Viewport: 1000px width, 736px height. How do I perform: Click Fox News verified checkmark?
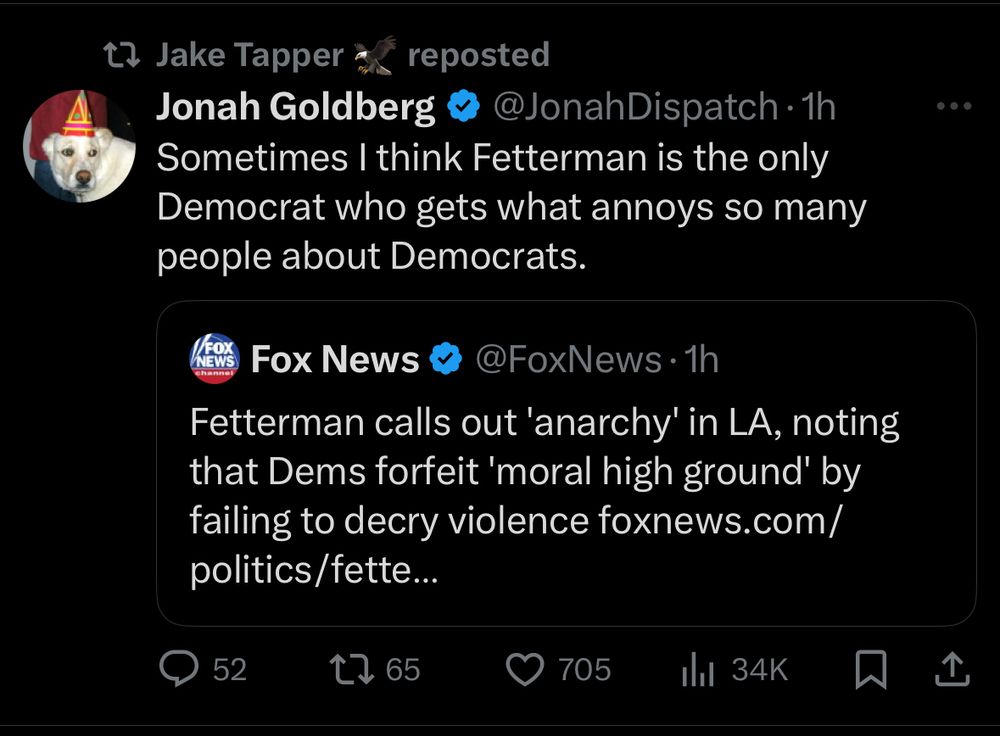(447, 358)
